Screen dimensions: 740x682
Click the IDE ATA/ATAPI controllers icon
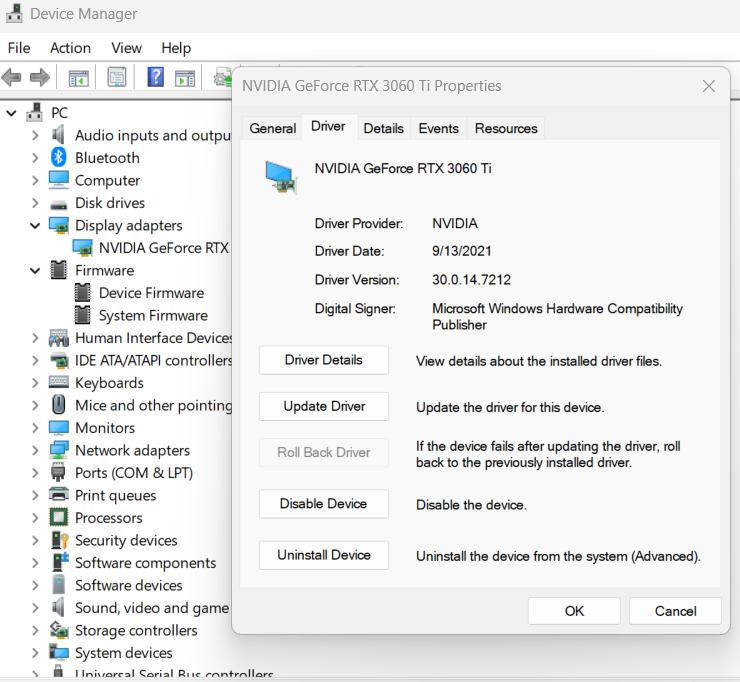pos(59,360)
